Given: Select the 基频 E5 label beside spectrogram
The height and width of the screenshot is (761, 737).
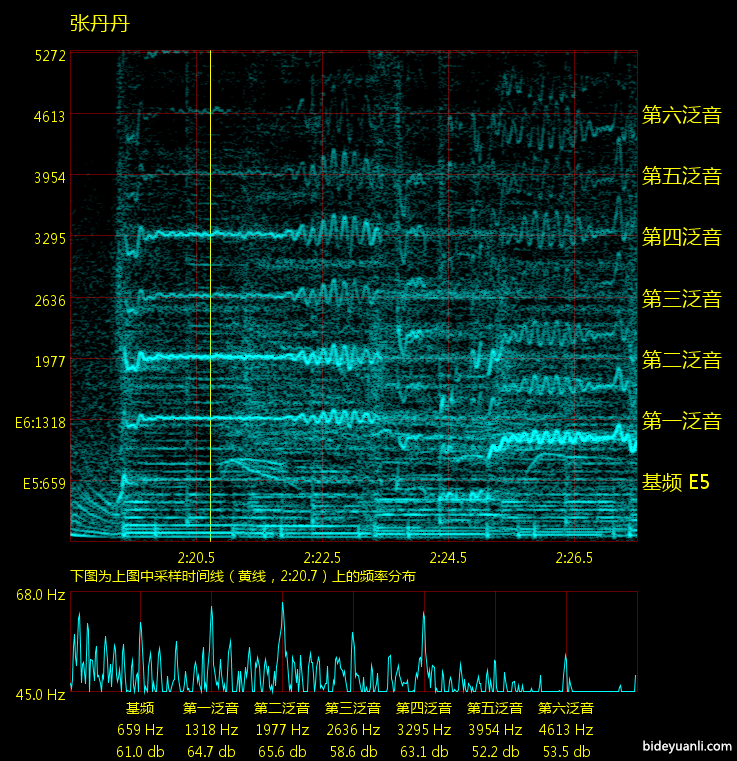Looking at the screenshot, I should tap(675, 483).
